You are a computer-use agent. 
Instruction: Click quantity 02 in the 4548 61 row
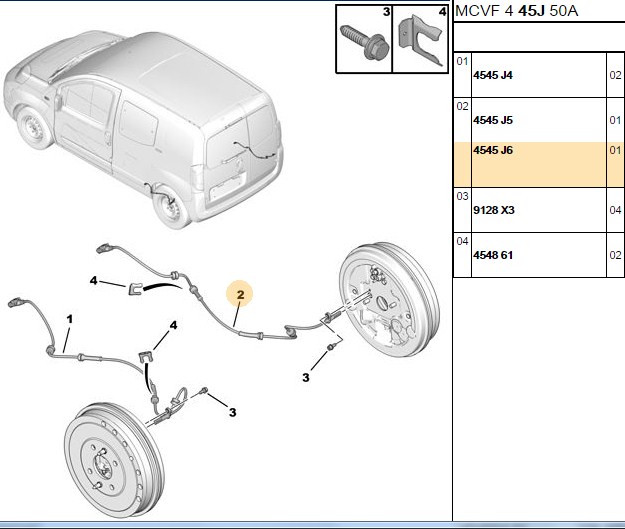click(x=615, y=255)
